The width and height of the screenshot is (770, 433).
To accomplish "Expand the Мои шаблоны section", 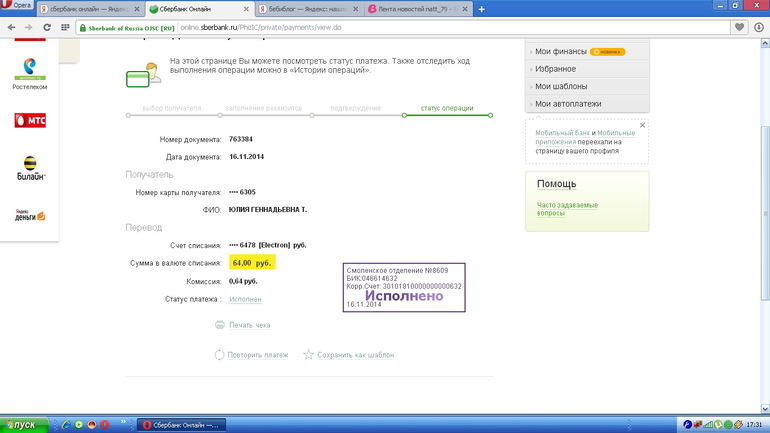I will click(x=560, y=86).
